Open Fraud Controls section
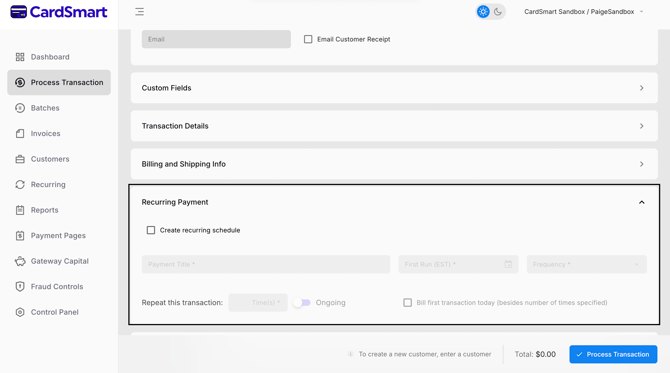Viewport: 670px width, 373px height. click(57, 287)
